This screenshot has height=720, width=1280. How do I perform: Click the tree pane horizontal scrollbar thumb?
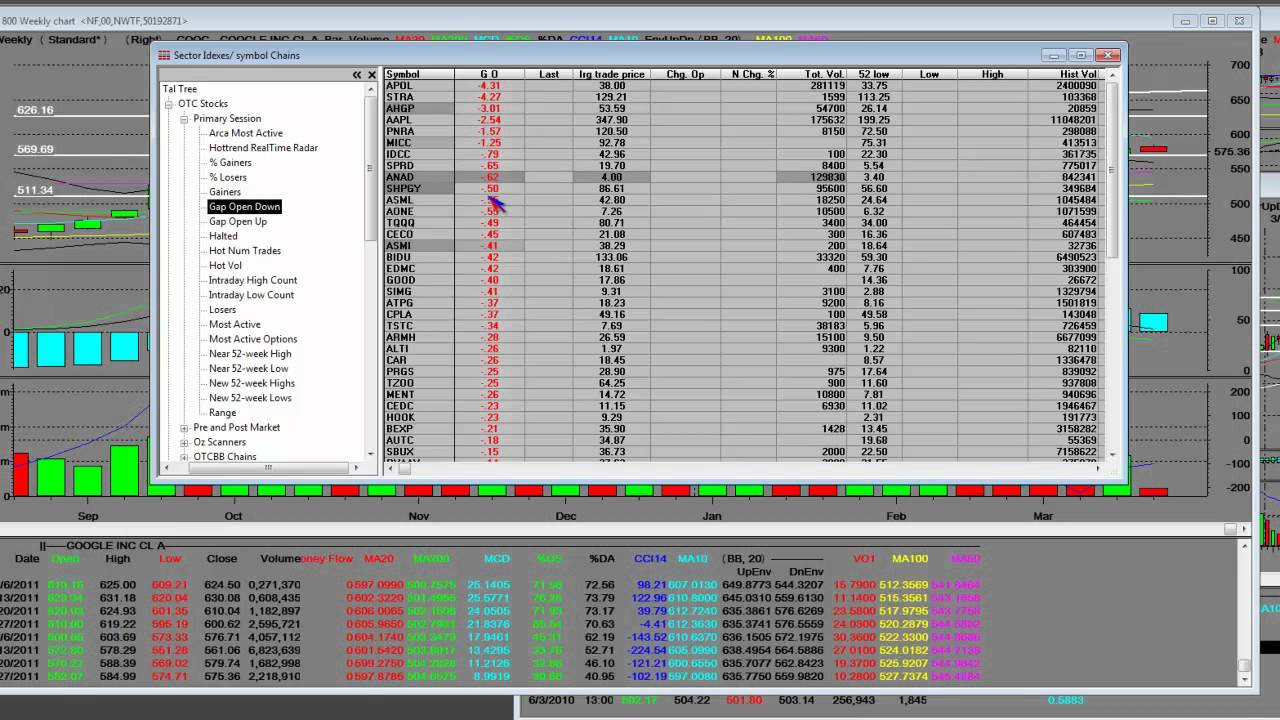pos(268,467)
